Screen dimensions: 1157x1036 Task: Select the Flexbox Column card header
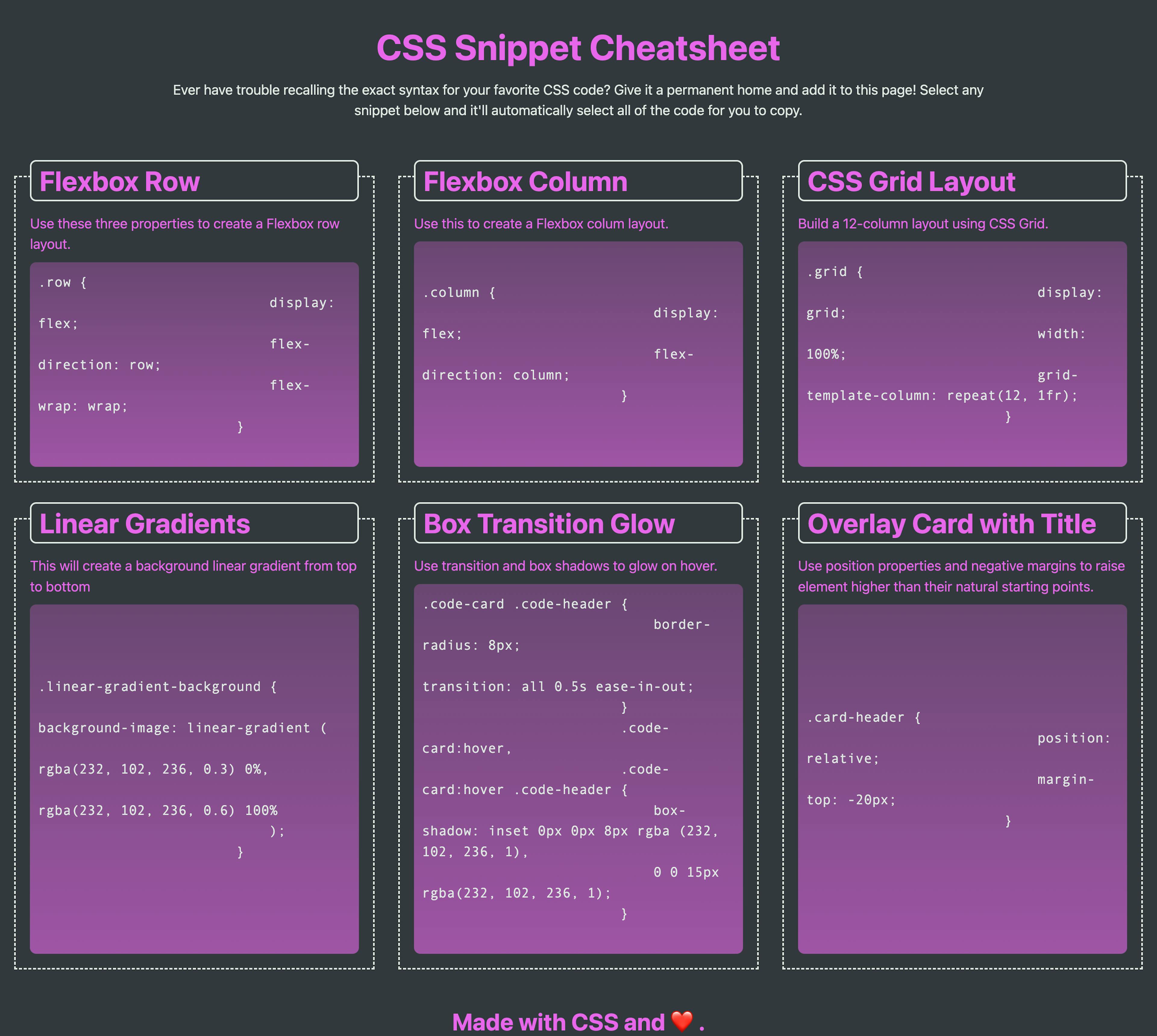(x=578, y=181)
